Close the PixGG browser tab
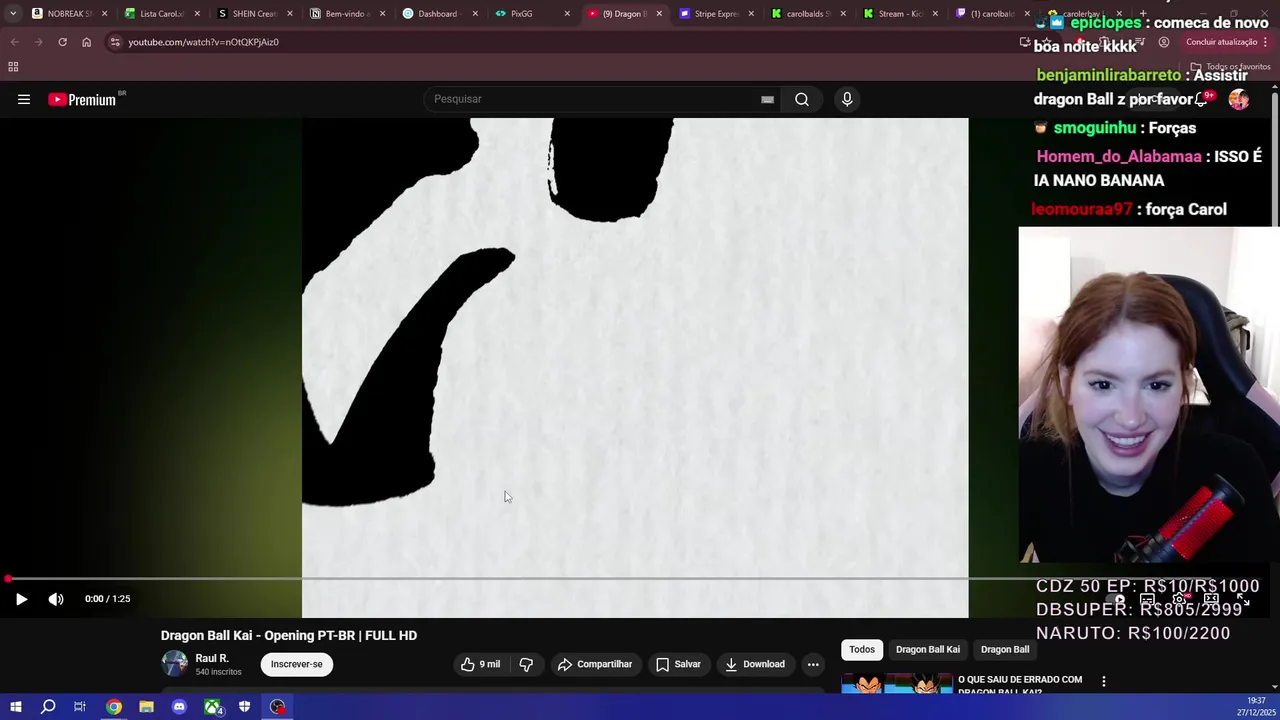Screen dimensions: 1280x720 pos(567,14)
